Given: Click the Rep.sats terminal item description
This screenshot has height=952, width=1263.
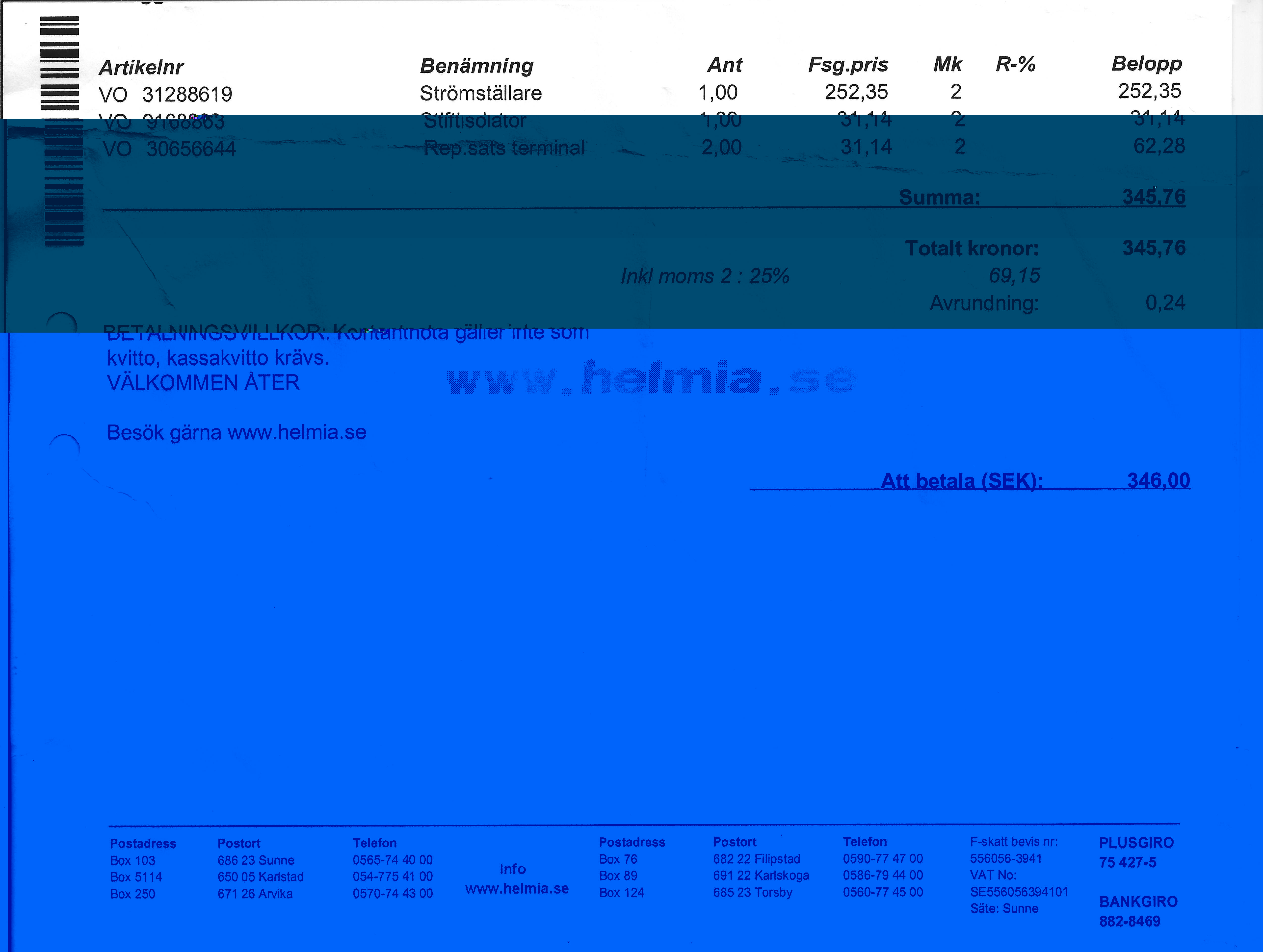Looking at the screenshot, I should tap(504, 148).
